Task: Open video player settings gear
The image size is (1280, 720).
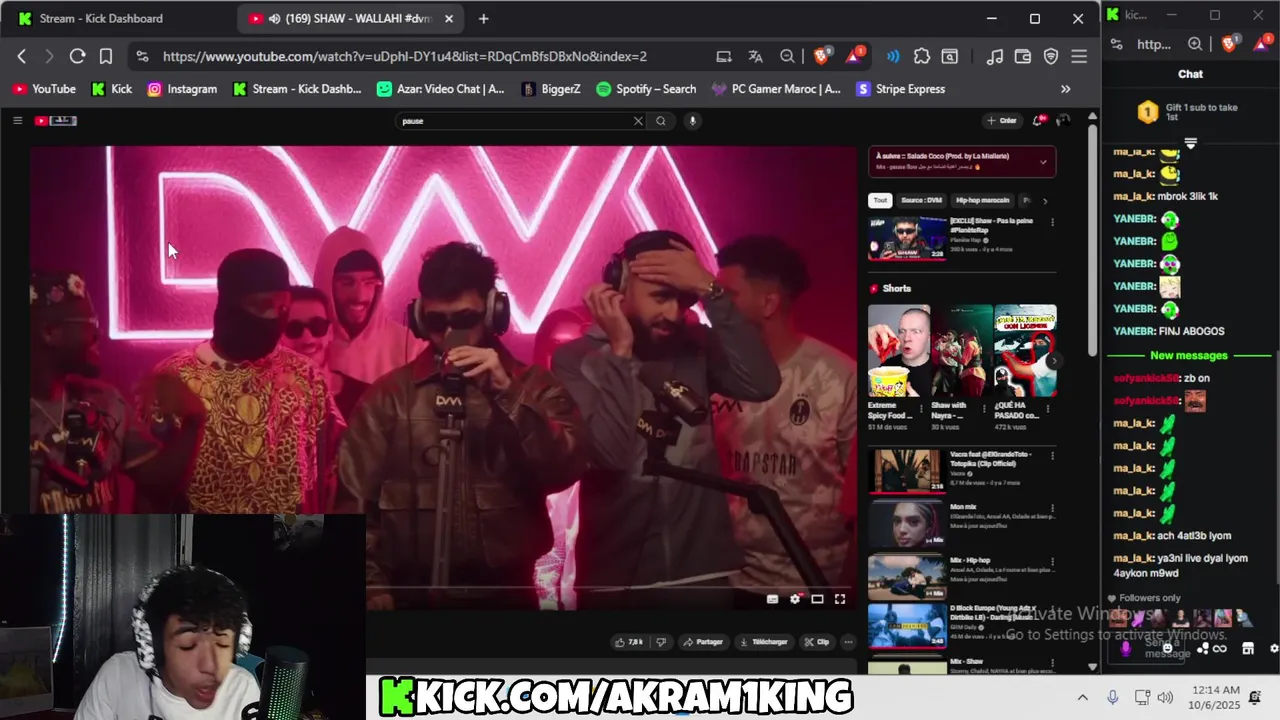Action: [x=795, y=599]
